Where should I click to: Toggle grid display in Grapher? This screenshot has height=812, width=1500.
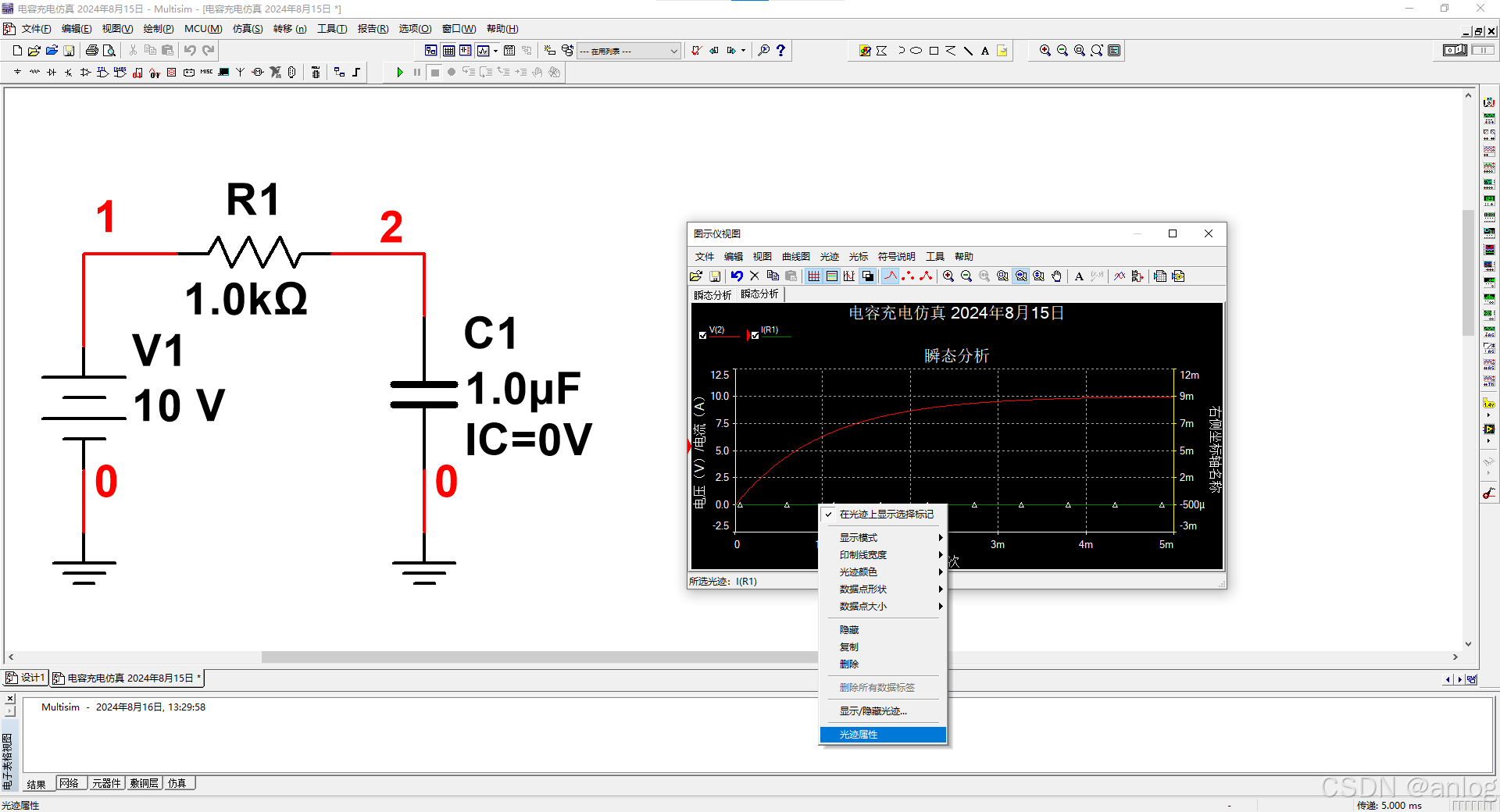point(814,276)
